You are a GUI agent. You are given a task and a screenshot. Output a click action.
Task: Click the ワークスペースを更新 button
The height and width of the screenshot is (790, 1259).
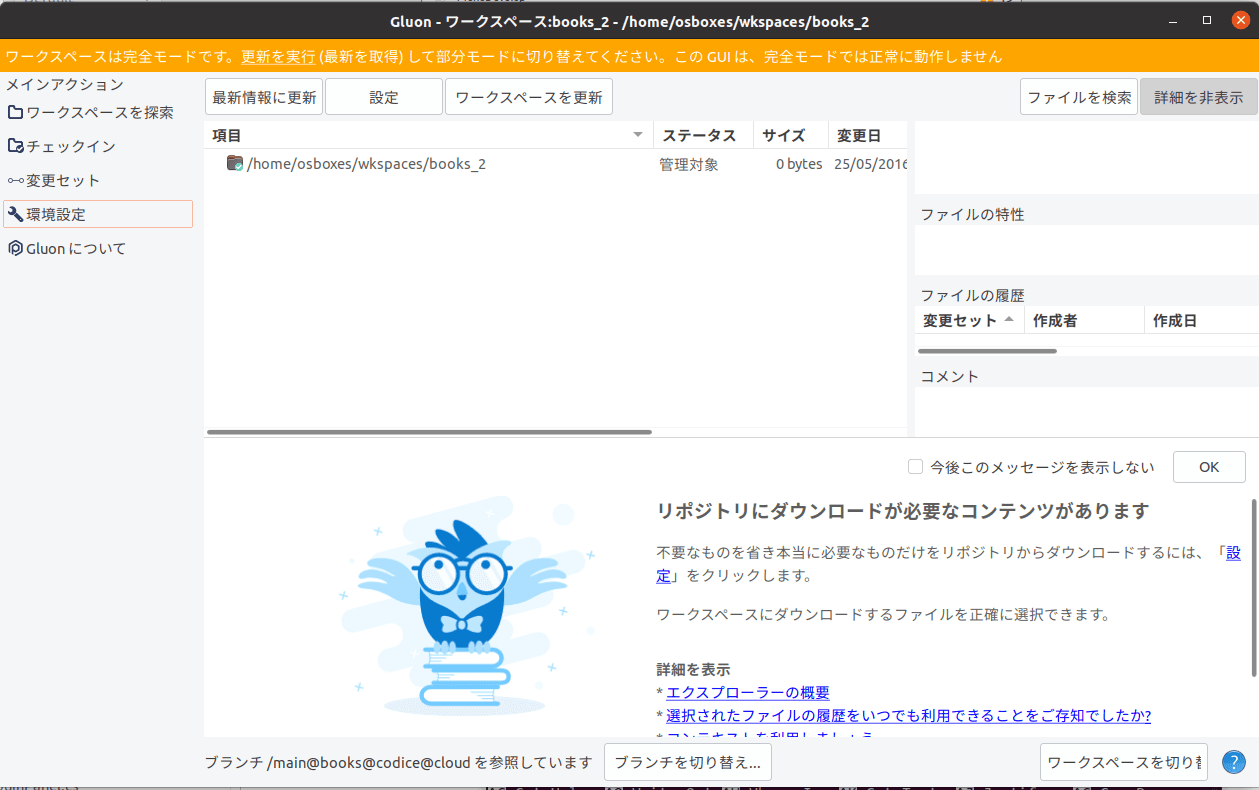pos(529,97)
